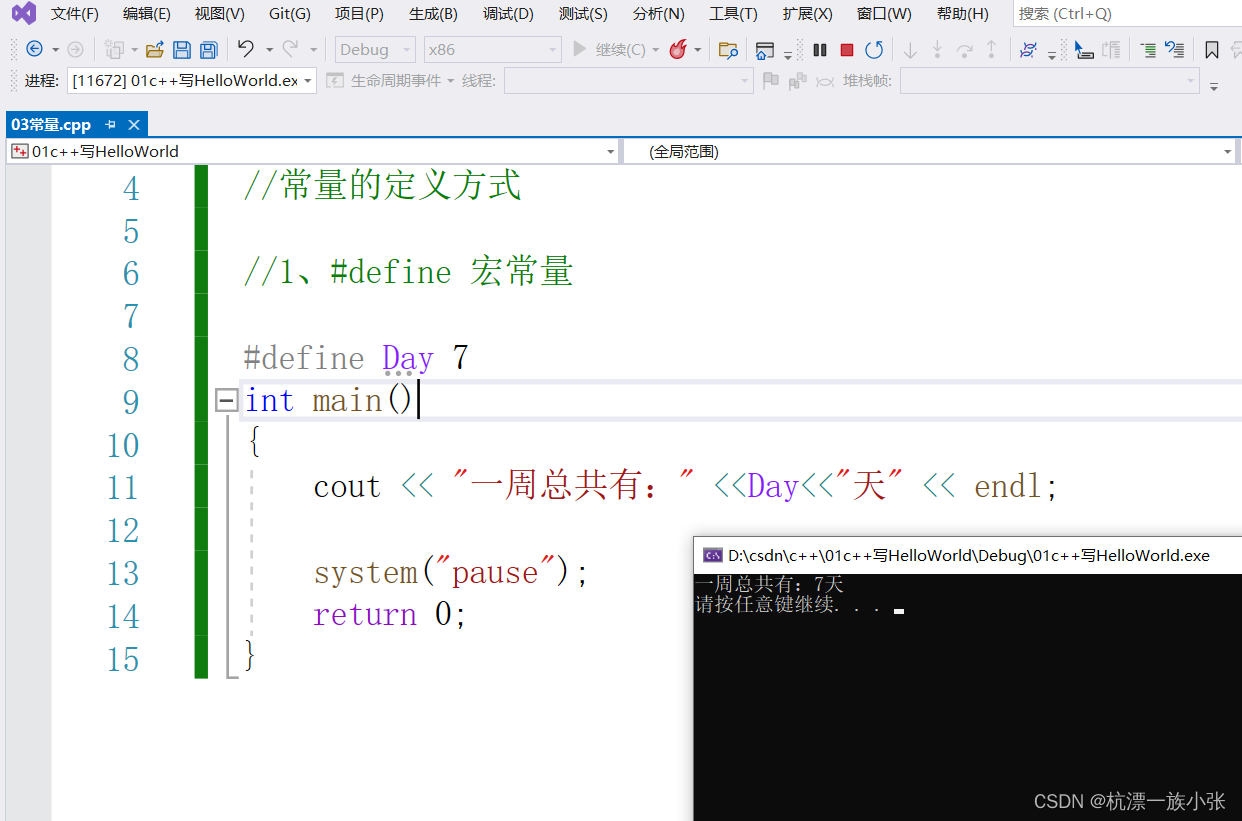
Task: Open the 项目(P) menu
Action: pyautogui.click(x=359, y=14)
